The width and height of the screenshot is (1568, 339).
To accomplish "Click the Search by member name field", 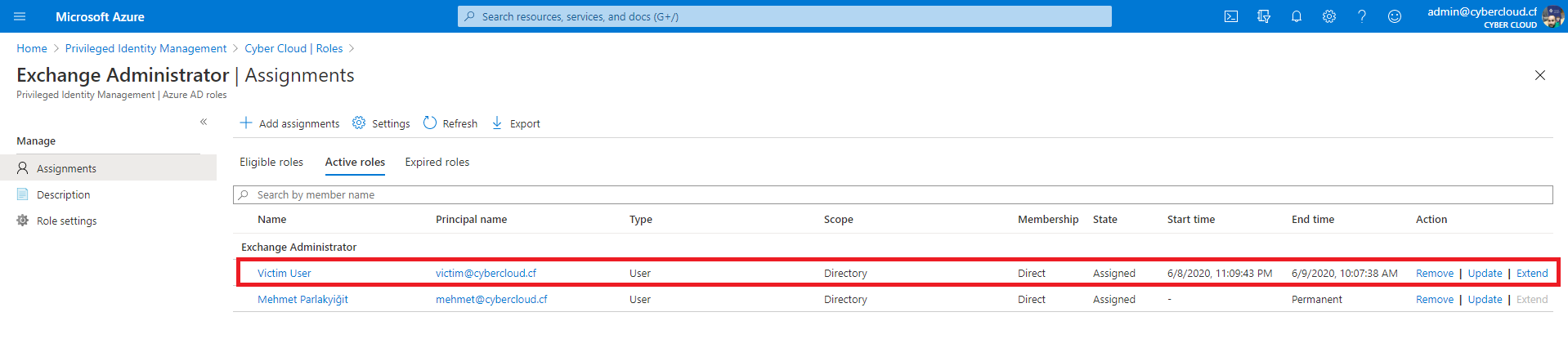I will pyautogui.click(x=893, y=194).
